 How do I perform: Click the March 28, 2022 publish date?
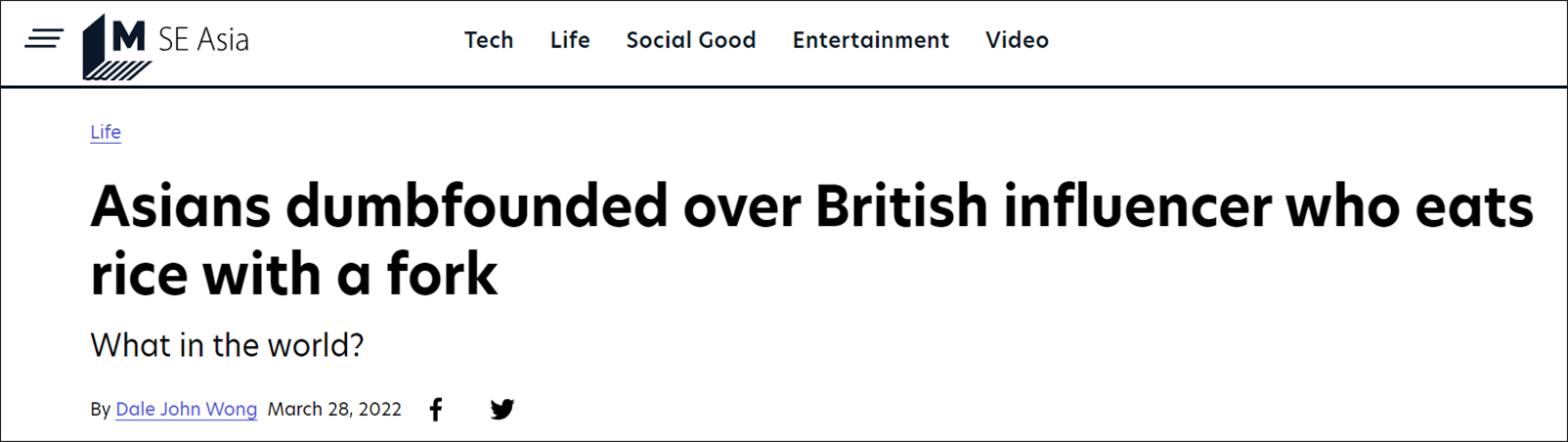coord(334,410)
